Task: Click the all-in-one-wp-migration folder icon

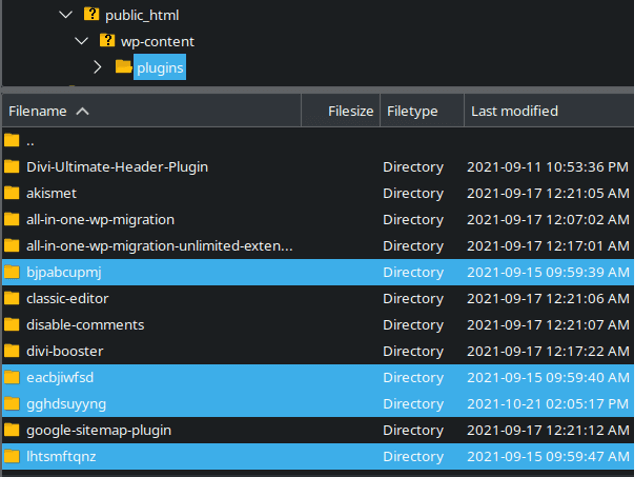Action: point(12,219)
